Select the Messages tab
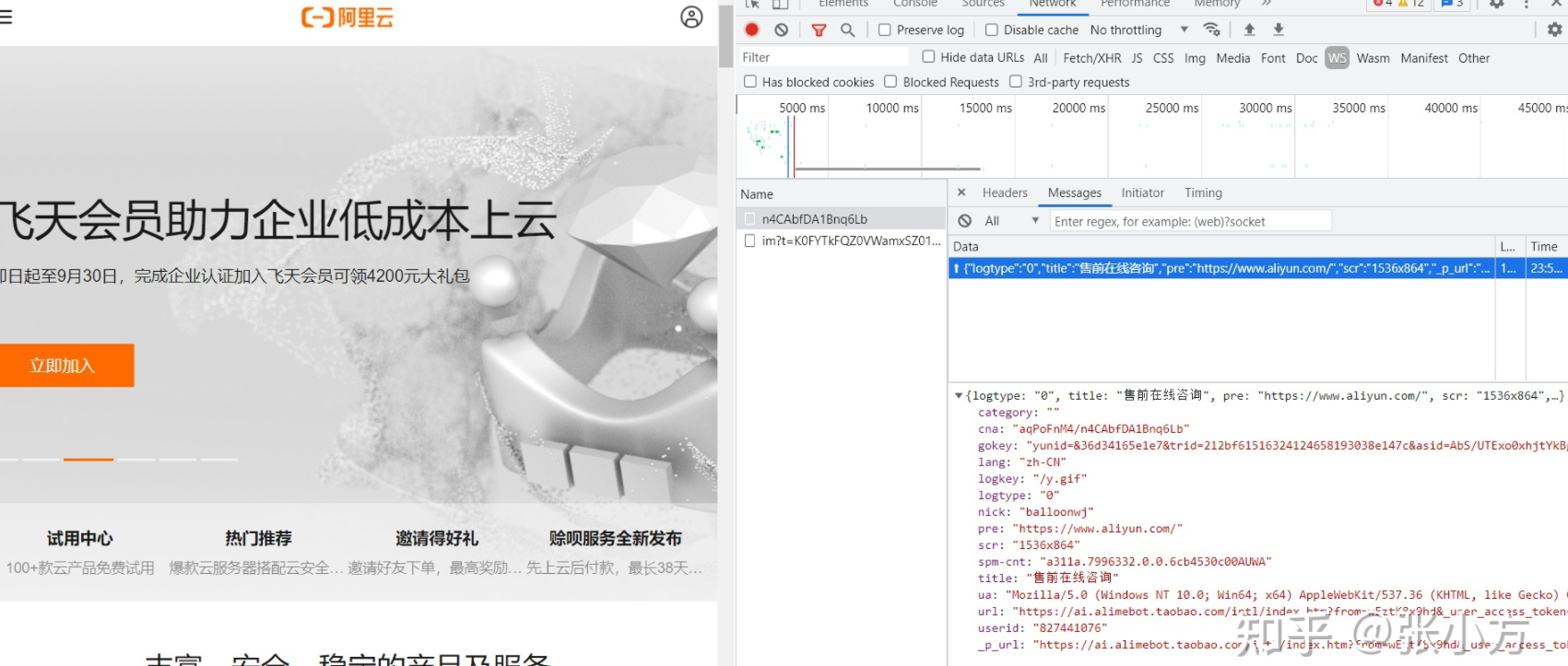Image resolution: width=1568 pixels, height=666 pixels. tap(1075, 193)
